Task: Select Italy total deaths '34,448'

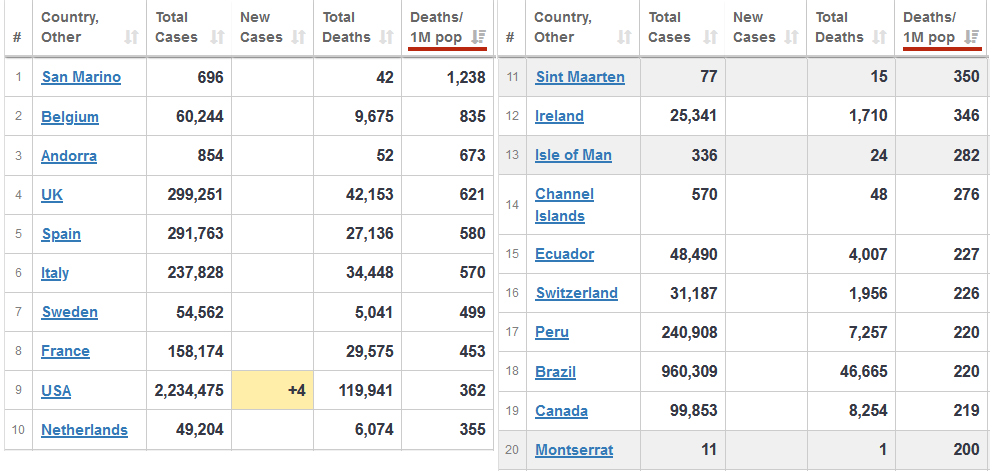Action: (369, 273)
